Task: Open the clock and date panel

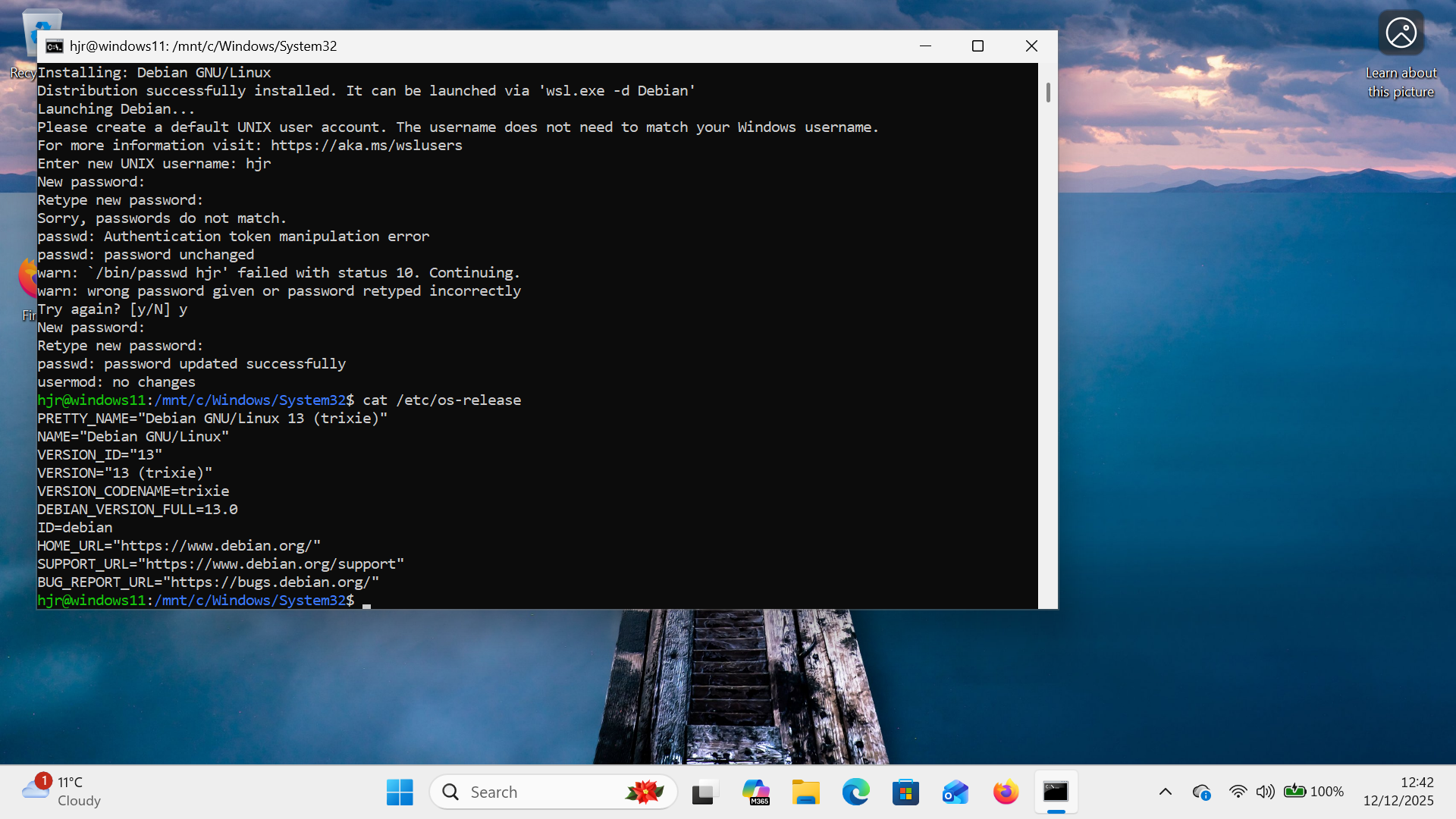Action: click(x=1398, y=792)
